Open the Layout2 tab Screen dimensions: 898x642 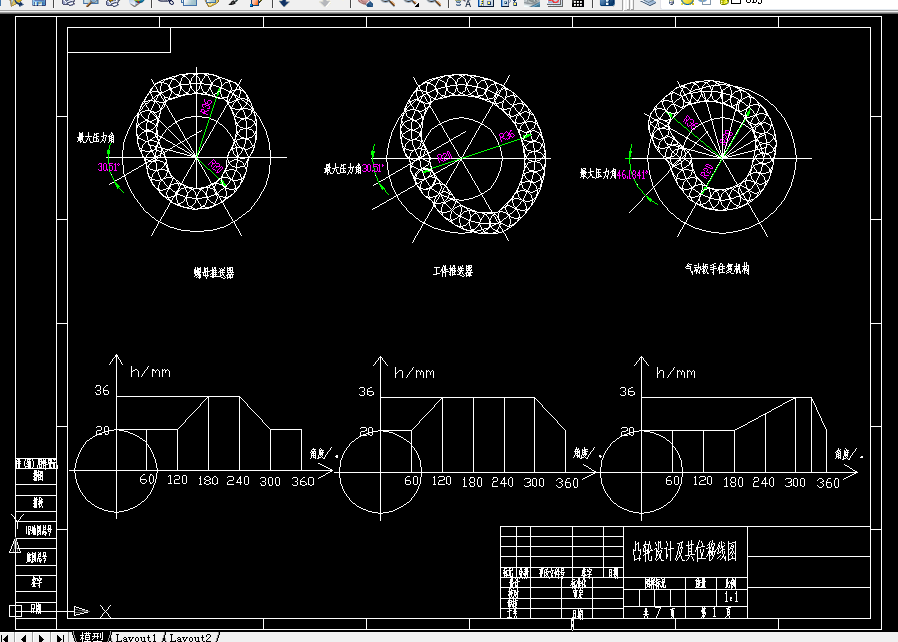pos(190,637)
